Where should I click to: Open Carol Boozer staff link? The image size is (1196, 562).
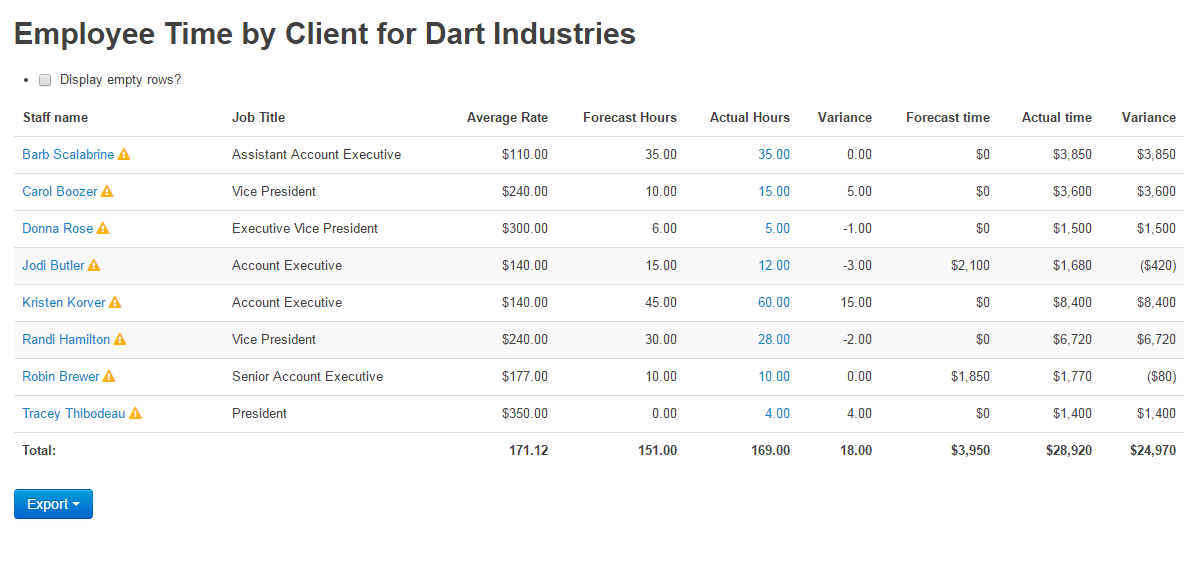click(59, 191)
